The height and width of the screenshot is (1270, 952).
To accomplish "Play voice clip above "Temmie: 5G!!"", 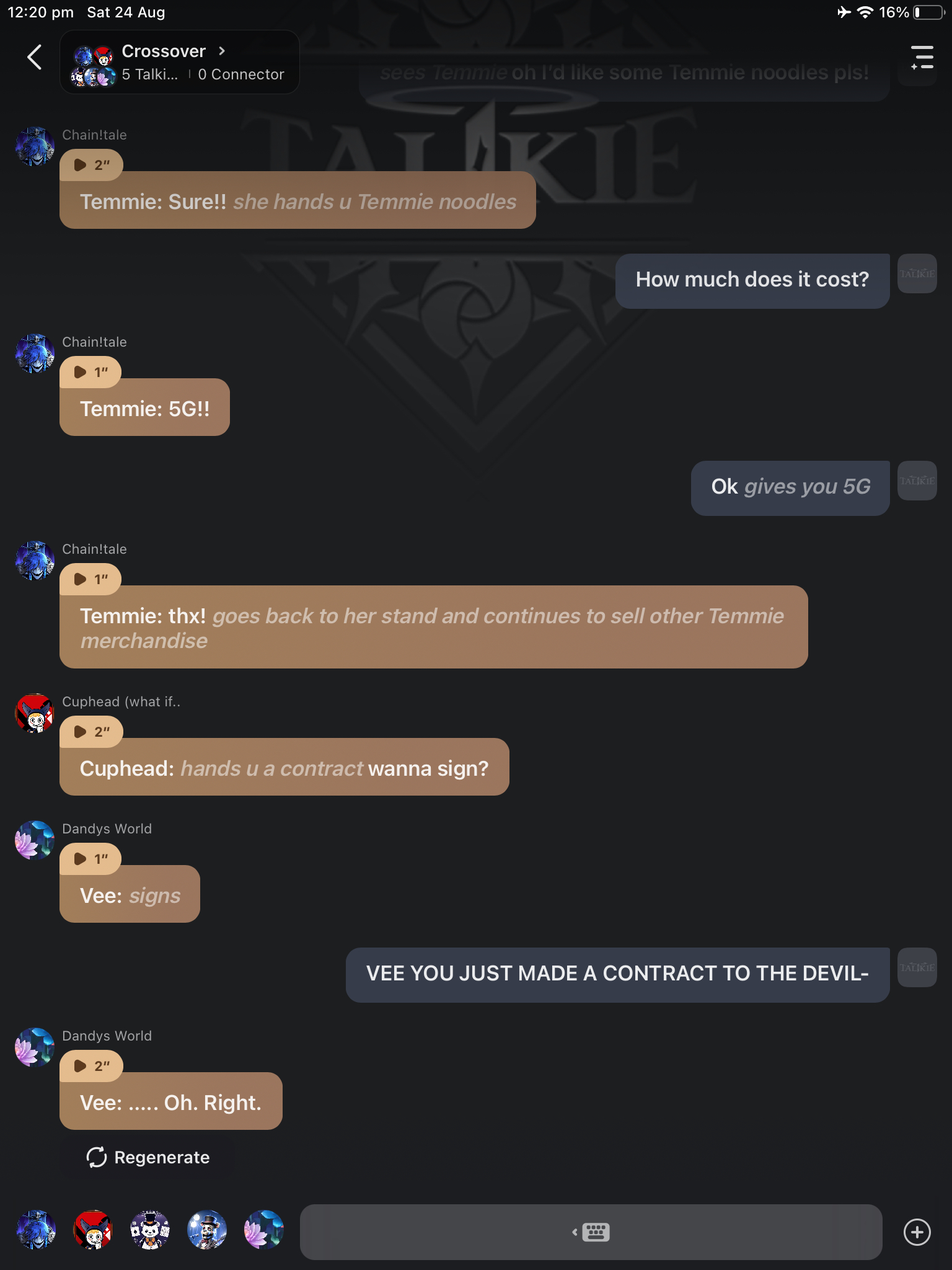I will coord(90,372).
